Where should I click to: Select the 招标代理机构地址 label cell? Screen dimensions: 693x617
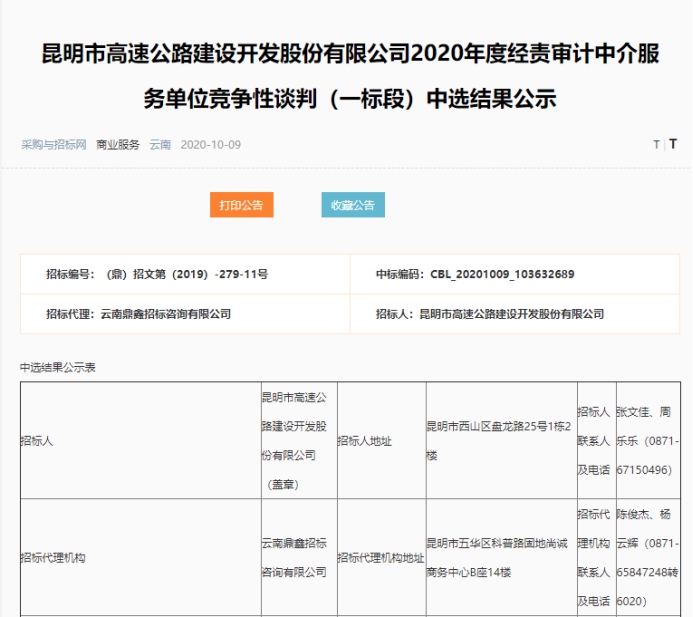pyautogui.click(x=381, y=557)
